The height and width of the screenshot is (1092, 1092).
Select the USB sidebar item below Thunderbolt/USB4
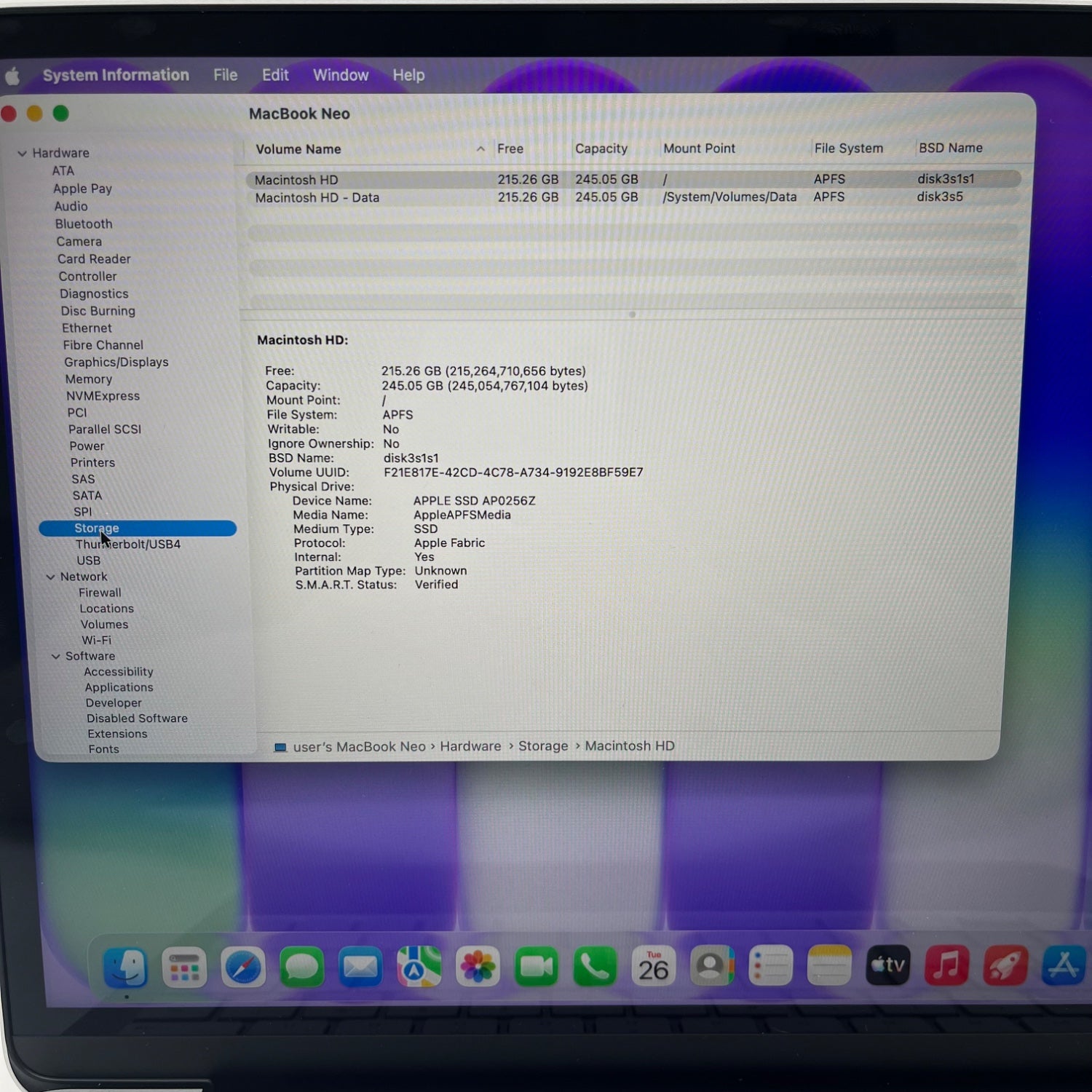tap(89, 561)
